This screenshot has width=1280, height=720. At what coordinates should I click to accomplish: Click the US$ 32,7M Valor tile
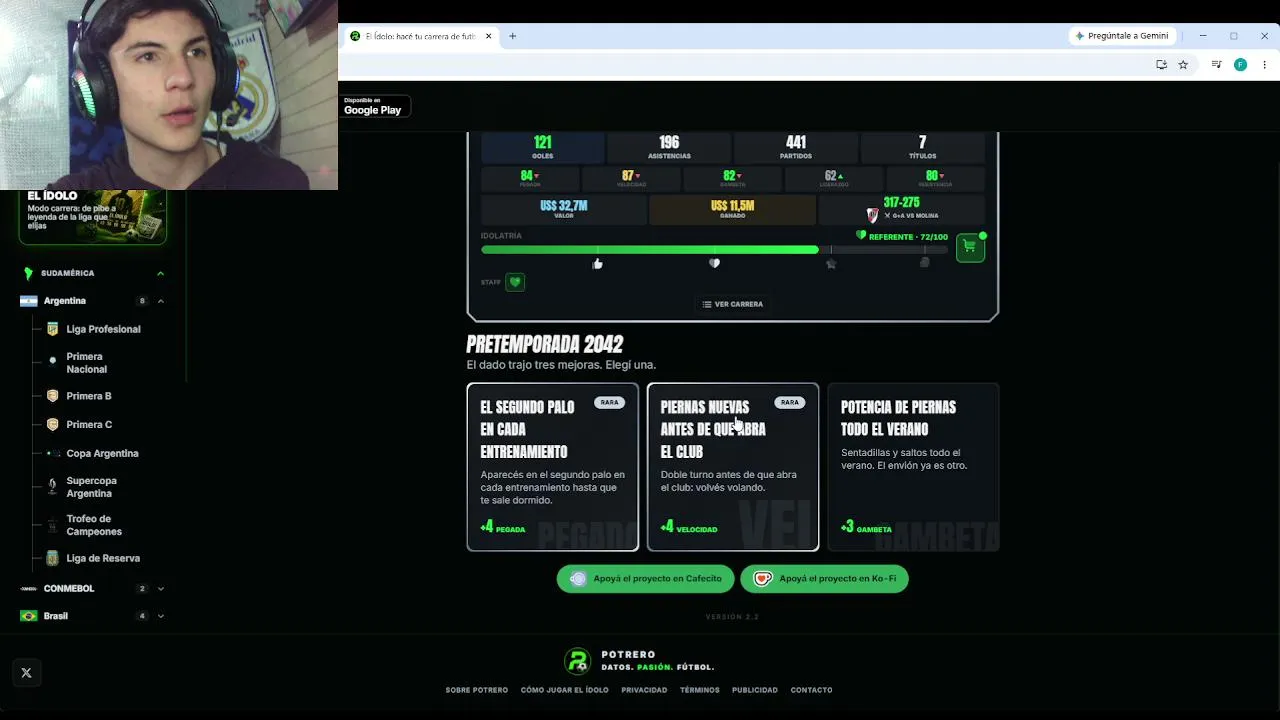pyautogui.click(x=564, y=209)
